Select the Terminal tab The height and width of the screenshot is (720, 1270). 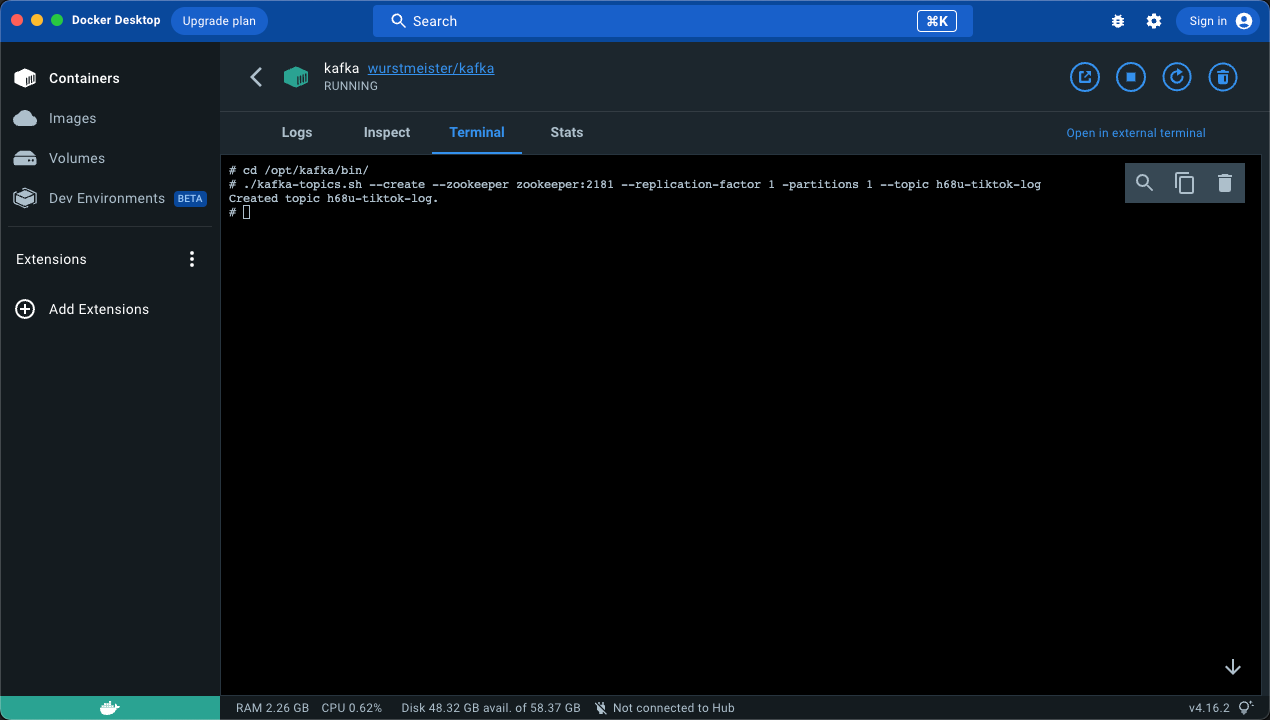[x=477, y=132]
